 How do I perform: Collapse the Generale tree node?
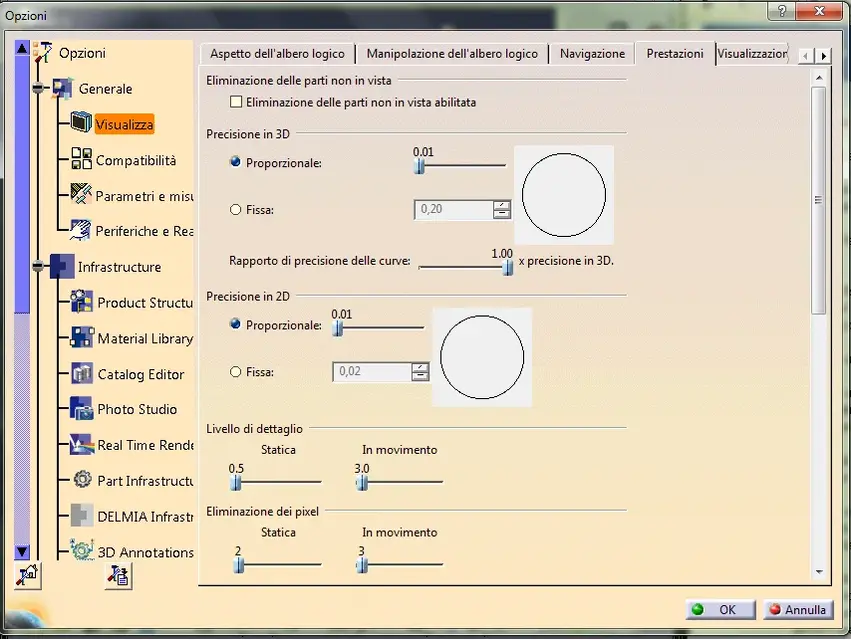pos(38,87)
